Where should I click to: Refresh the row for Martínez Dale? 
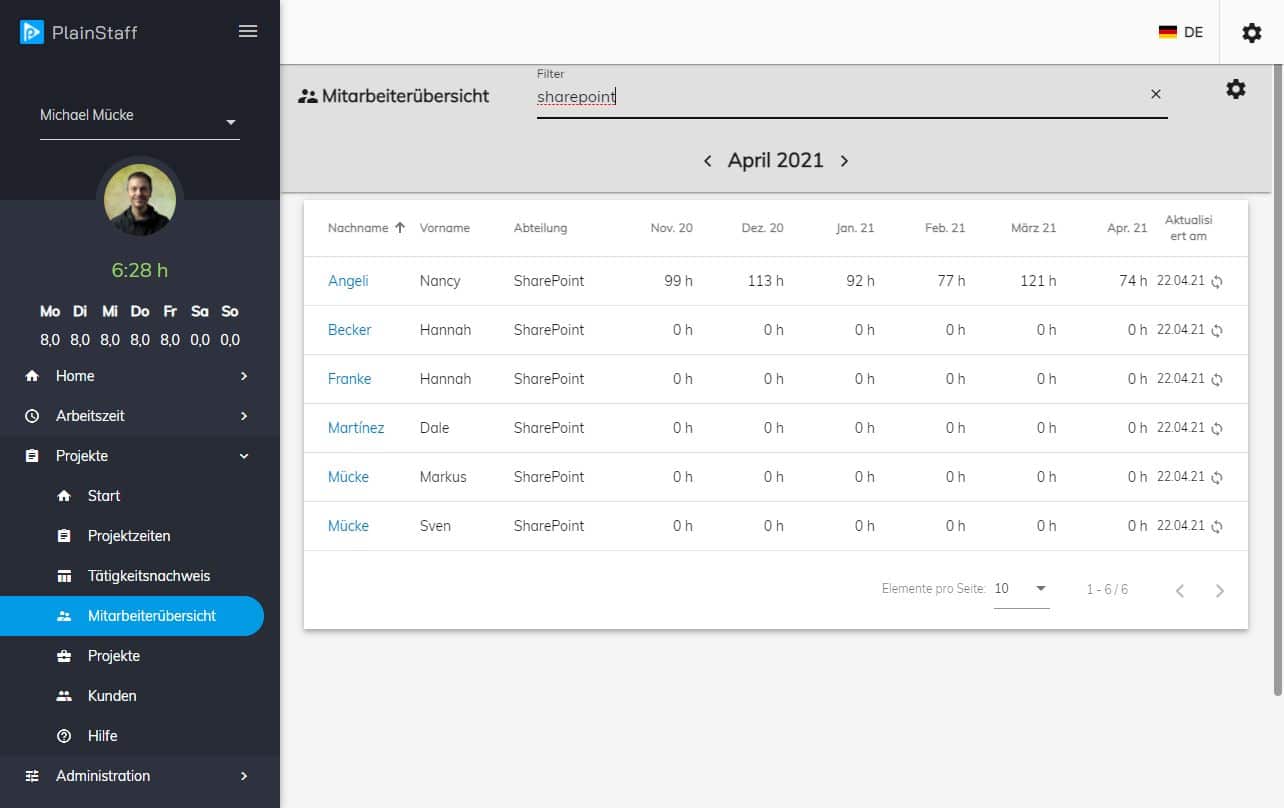[1217, 429]
